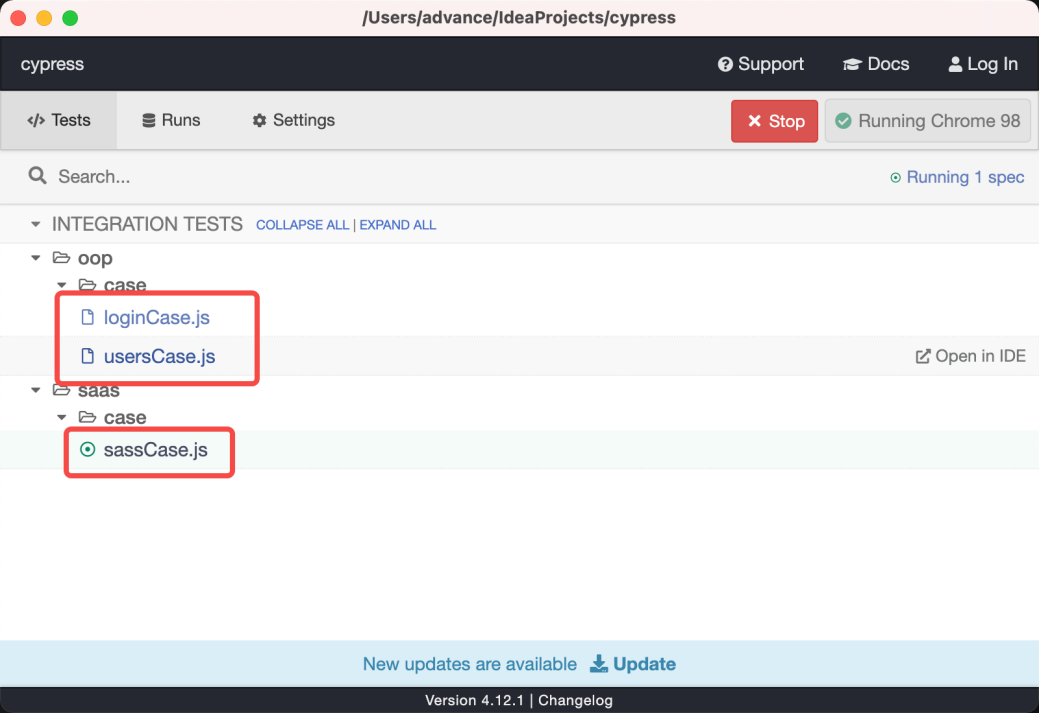This screenshot has width=1039, height=713.
Task: Click the X icon on Stop button
Action: click(x=755, y=121)
